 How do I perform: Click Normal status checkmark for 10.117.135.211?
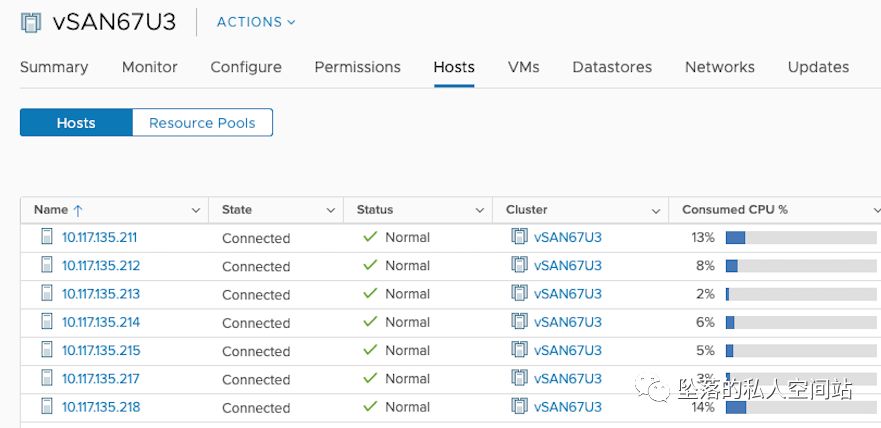pos(370,237)
